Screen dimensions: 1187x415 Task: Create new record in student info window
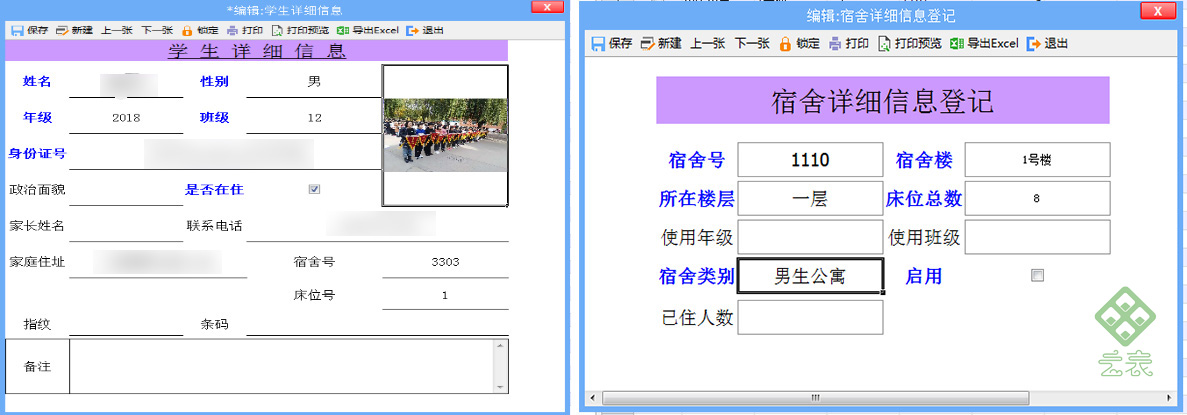pyautogui.click(x=74, y=31)
